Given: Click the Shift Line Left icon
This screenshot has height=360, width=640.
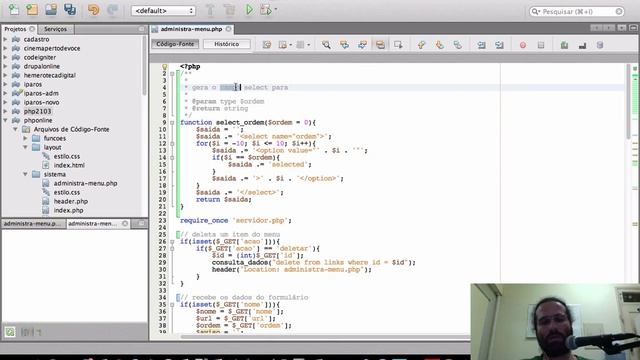Looking at the screenshot, I should coord(482,45).
